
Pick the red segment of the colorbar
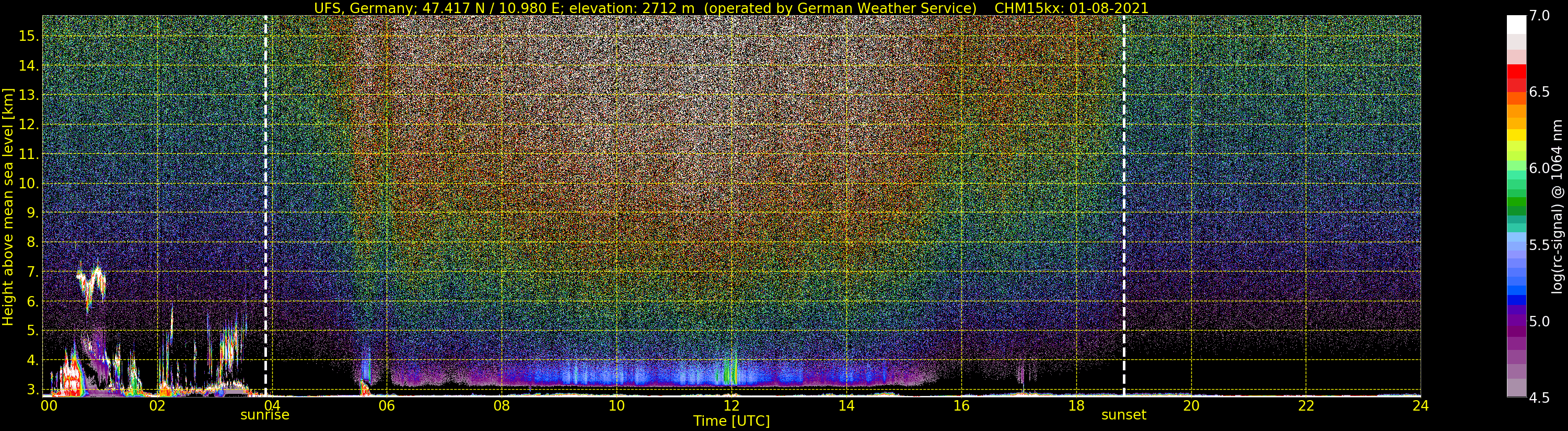click(1516, 71)
